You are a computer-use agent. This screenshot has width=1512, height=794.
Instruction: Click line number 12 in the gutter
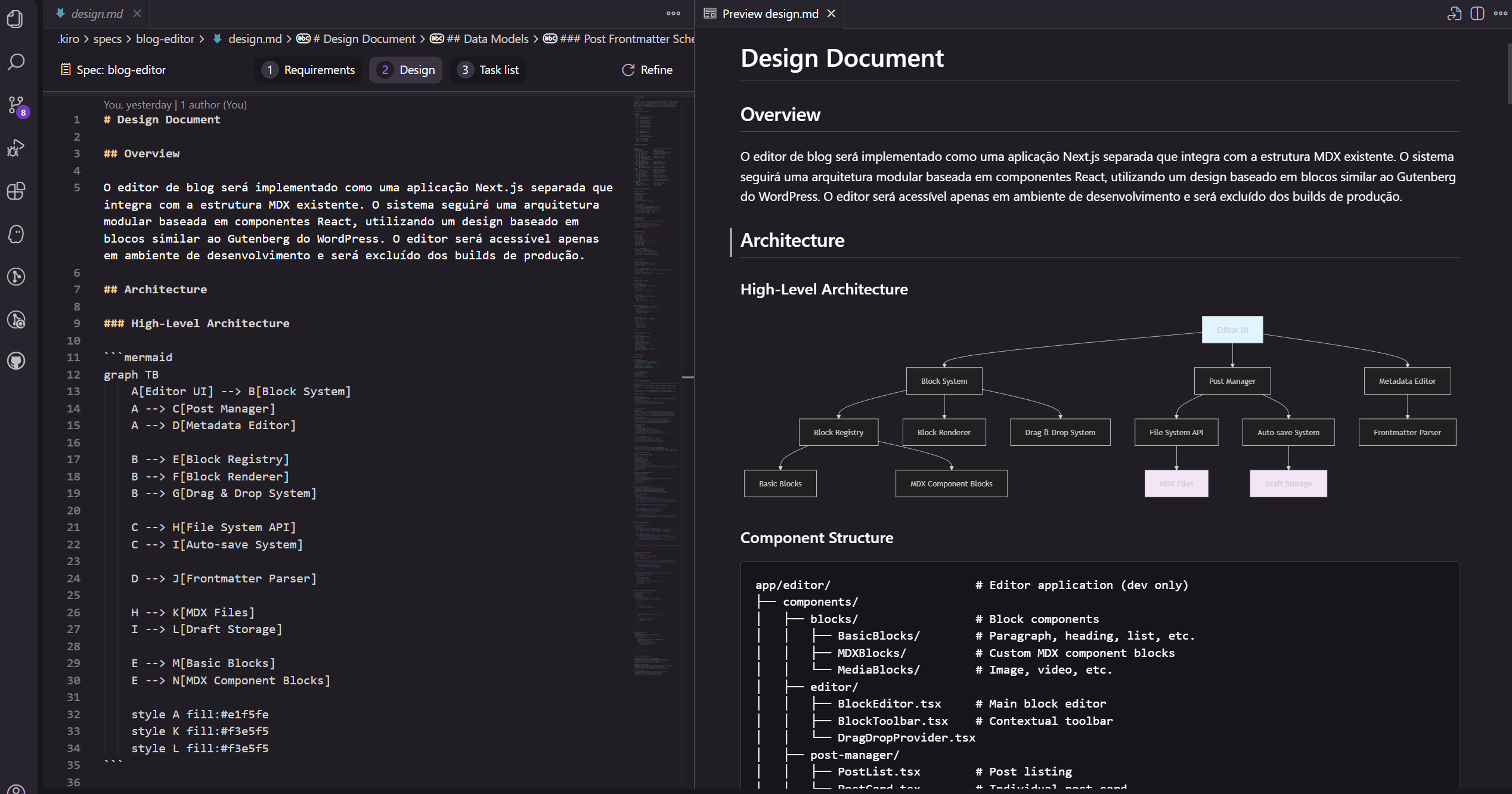73,374
